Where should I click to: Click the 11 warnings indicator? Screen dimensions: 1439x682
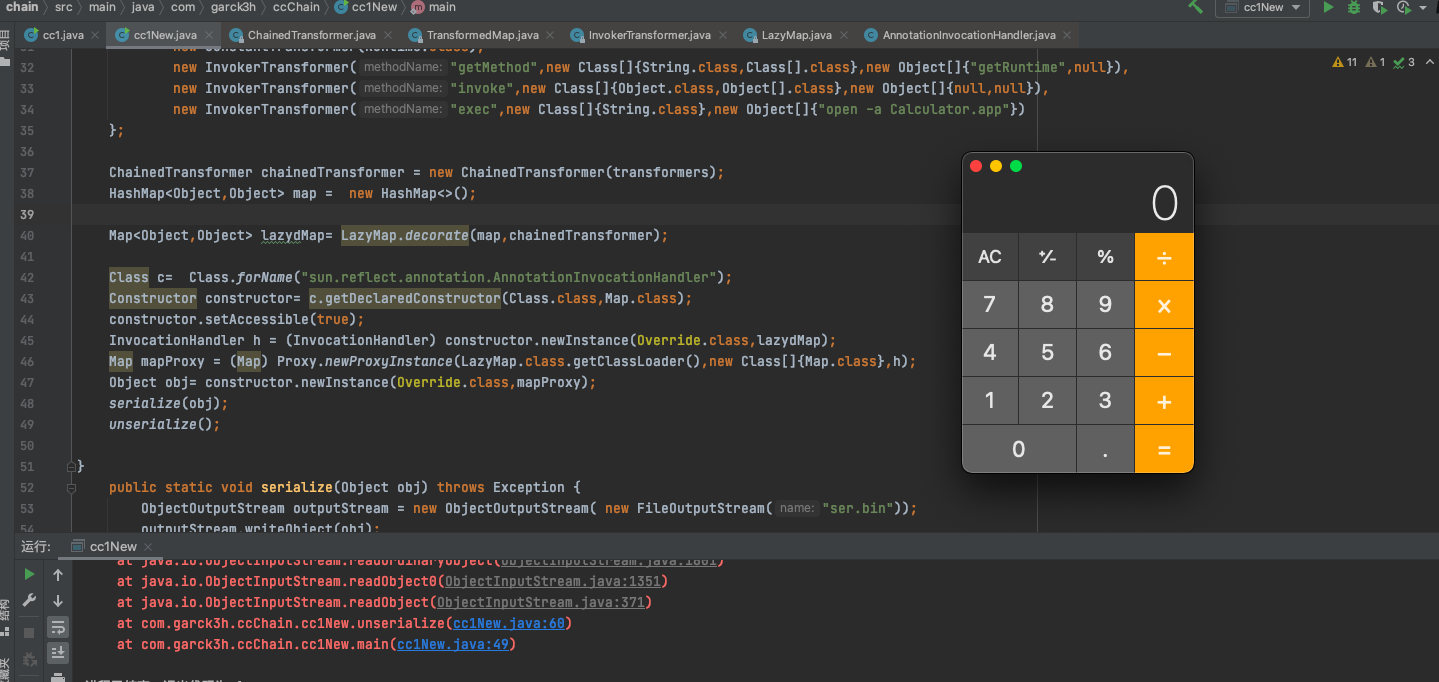(1345, 62)
